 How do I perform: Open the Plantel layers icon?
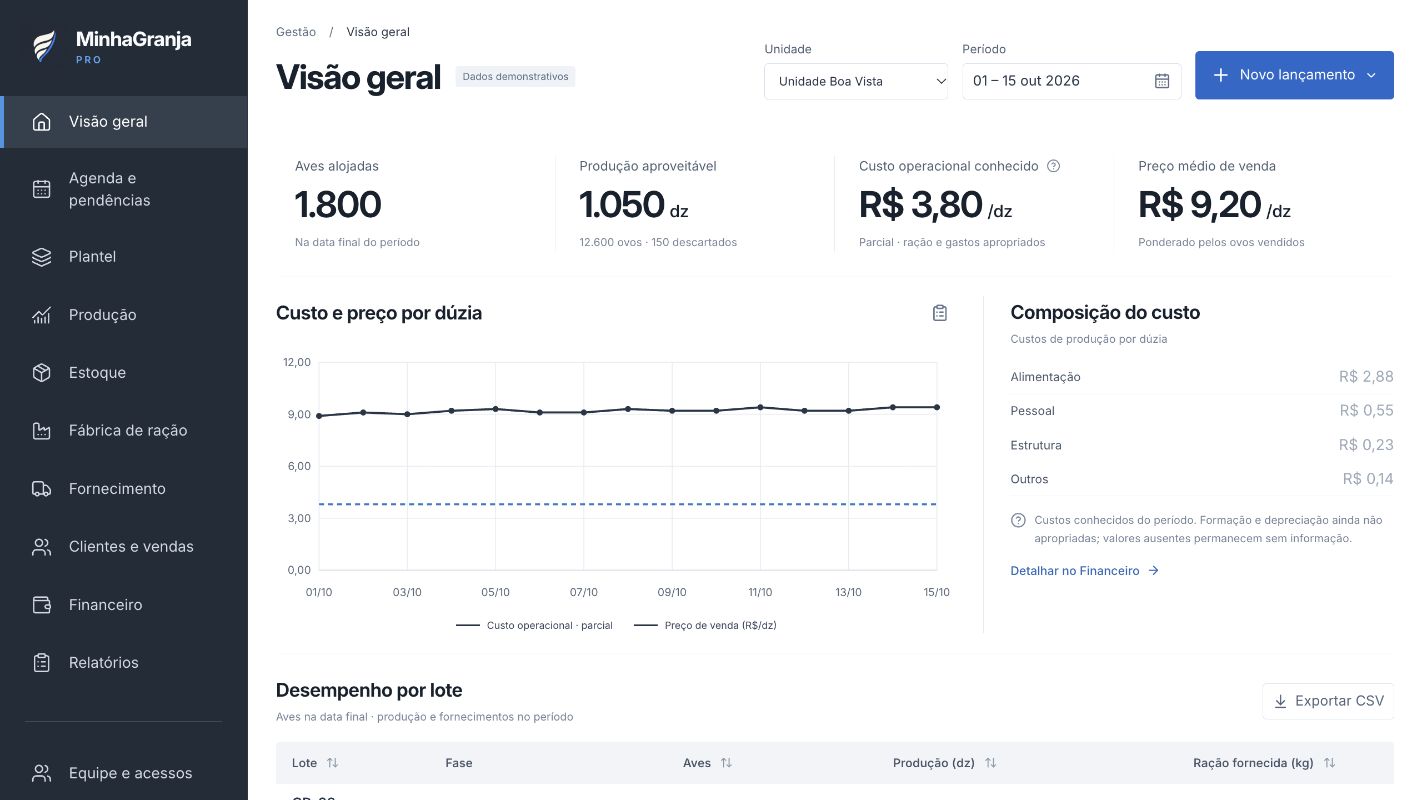(x=41, y=257)
